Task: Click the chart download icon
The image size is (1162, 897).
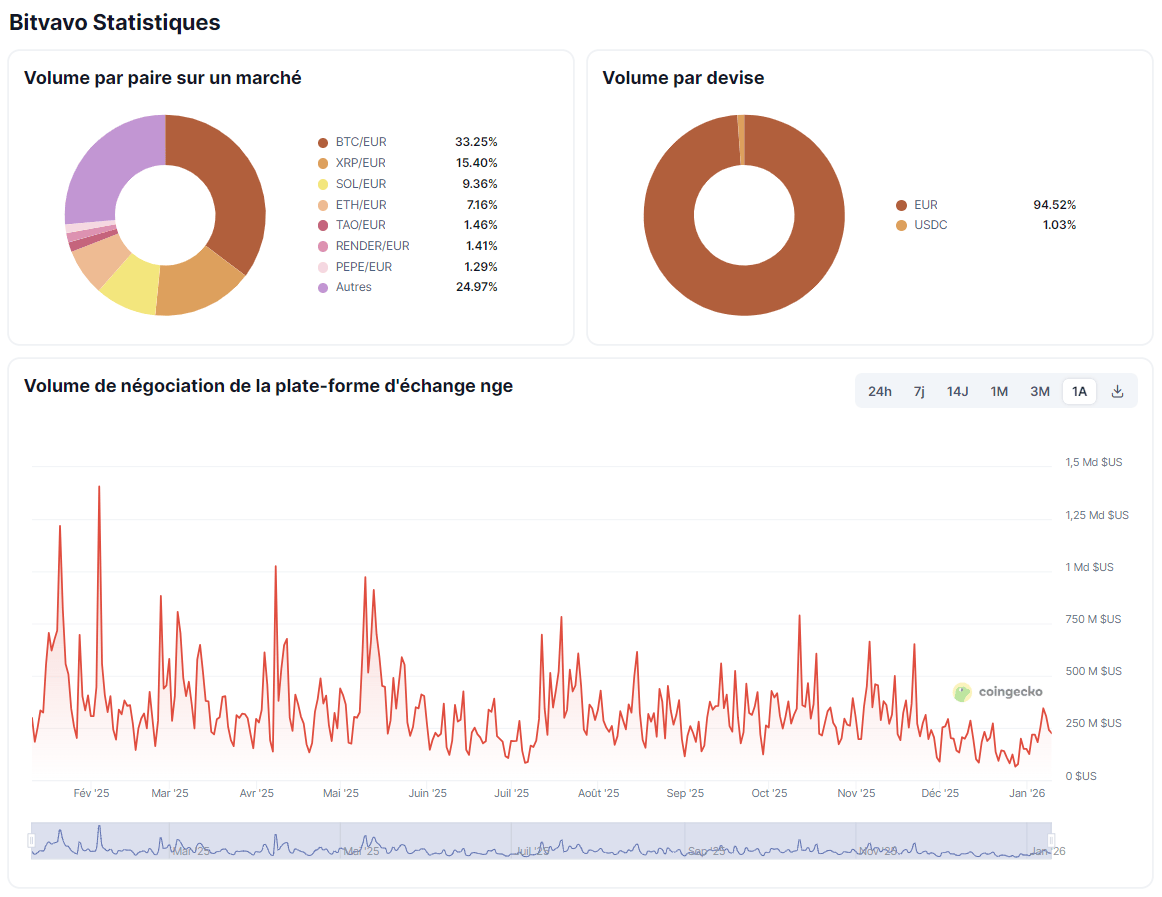Action: click(1117, 391)
